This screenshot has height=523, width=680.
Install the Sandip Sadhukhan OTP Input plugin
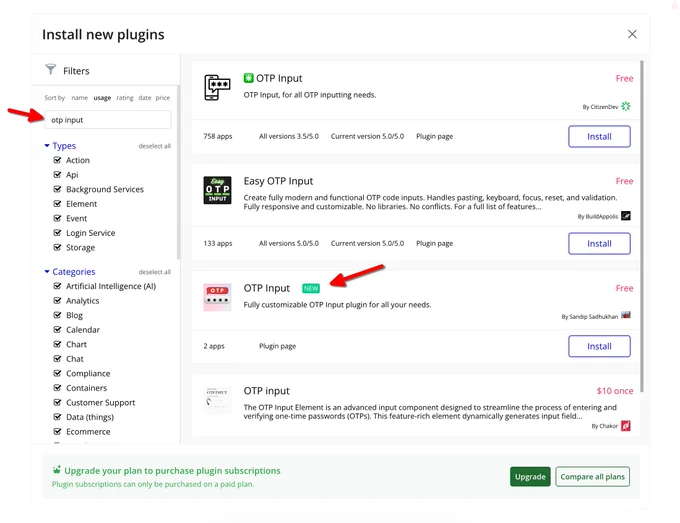click(x=599, y=346)
